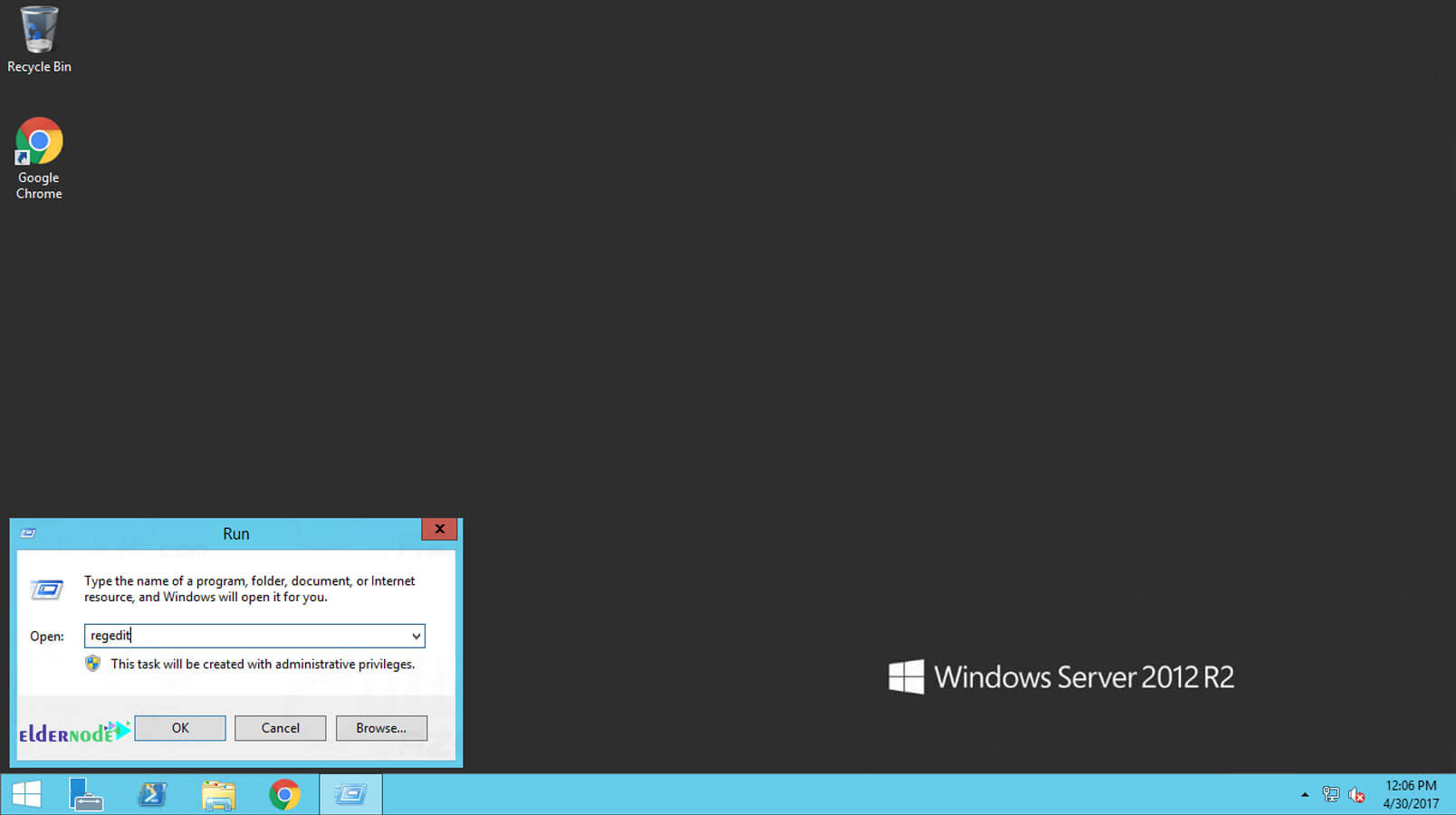Image resolution: width=1456 pixels, height=815 pixels.
Task: Browse for a program to run
Action: pyautogui.click(x=381, y=728)
